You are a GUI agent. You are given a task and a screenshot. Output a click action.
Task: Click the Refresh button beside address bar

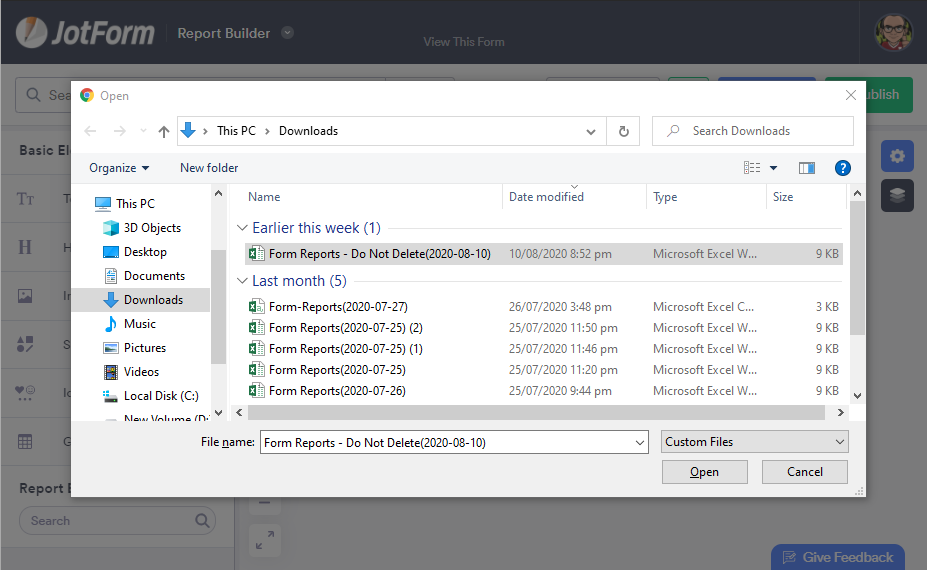pos(624,131)
